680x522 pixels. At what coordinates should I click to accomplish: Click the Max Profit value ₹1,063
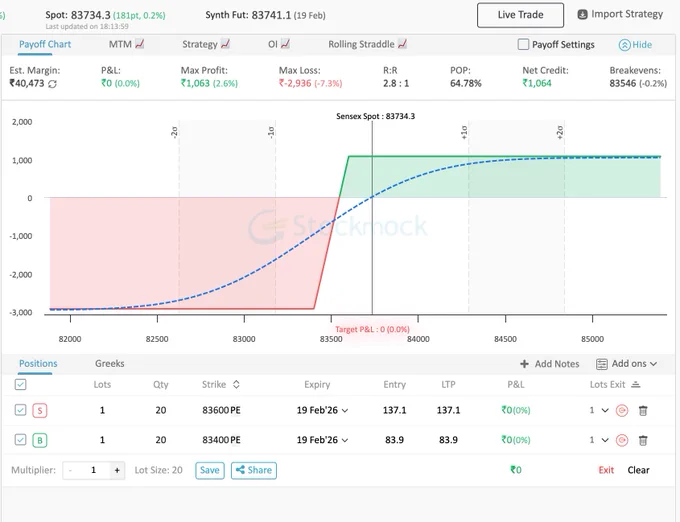pos(195,83)
